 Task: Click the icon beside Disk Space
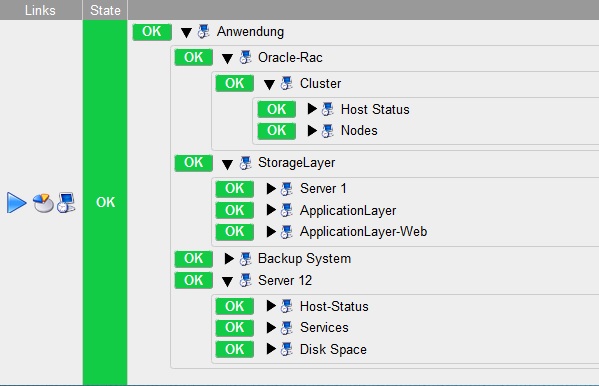[287, 349]
